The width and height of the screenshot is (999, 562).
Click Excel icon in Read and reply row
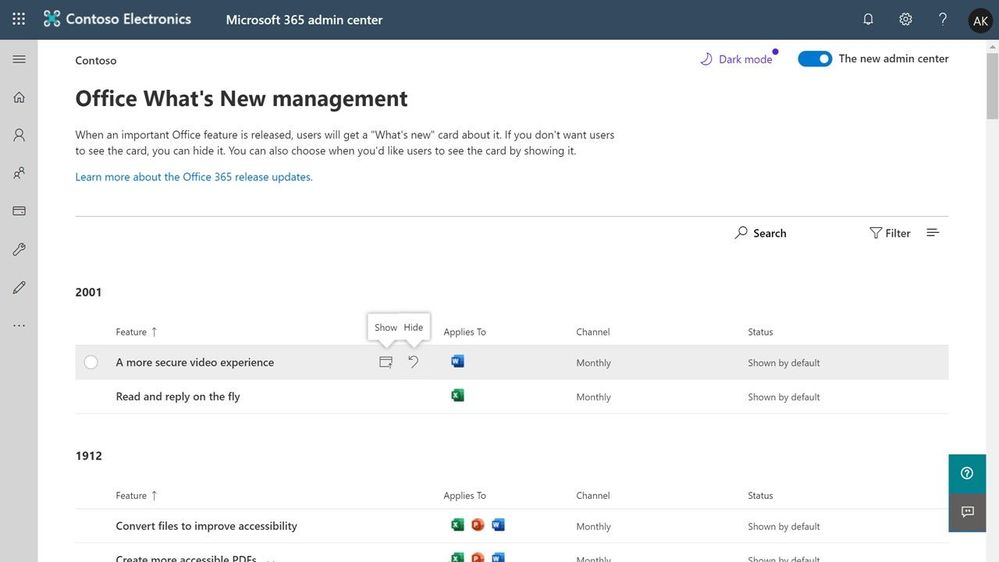(x=457, y=395)
